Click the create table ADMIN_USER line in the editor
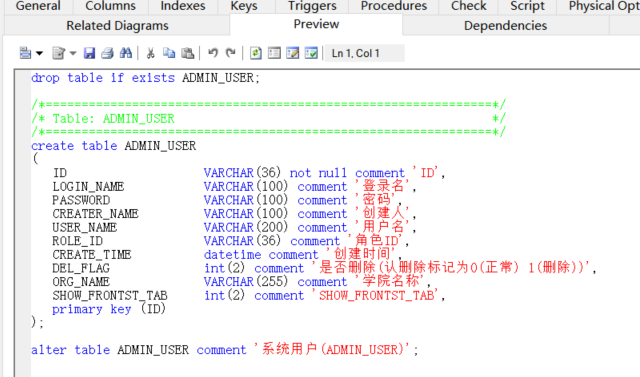This screenshot has height=377, width=640. [x=113, y=146]
